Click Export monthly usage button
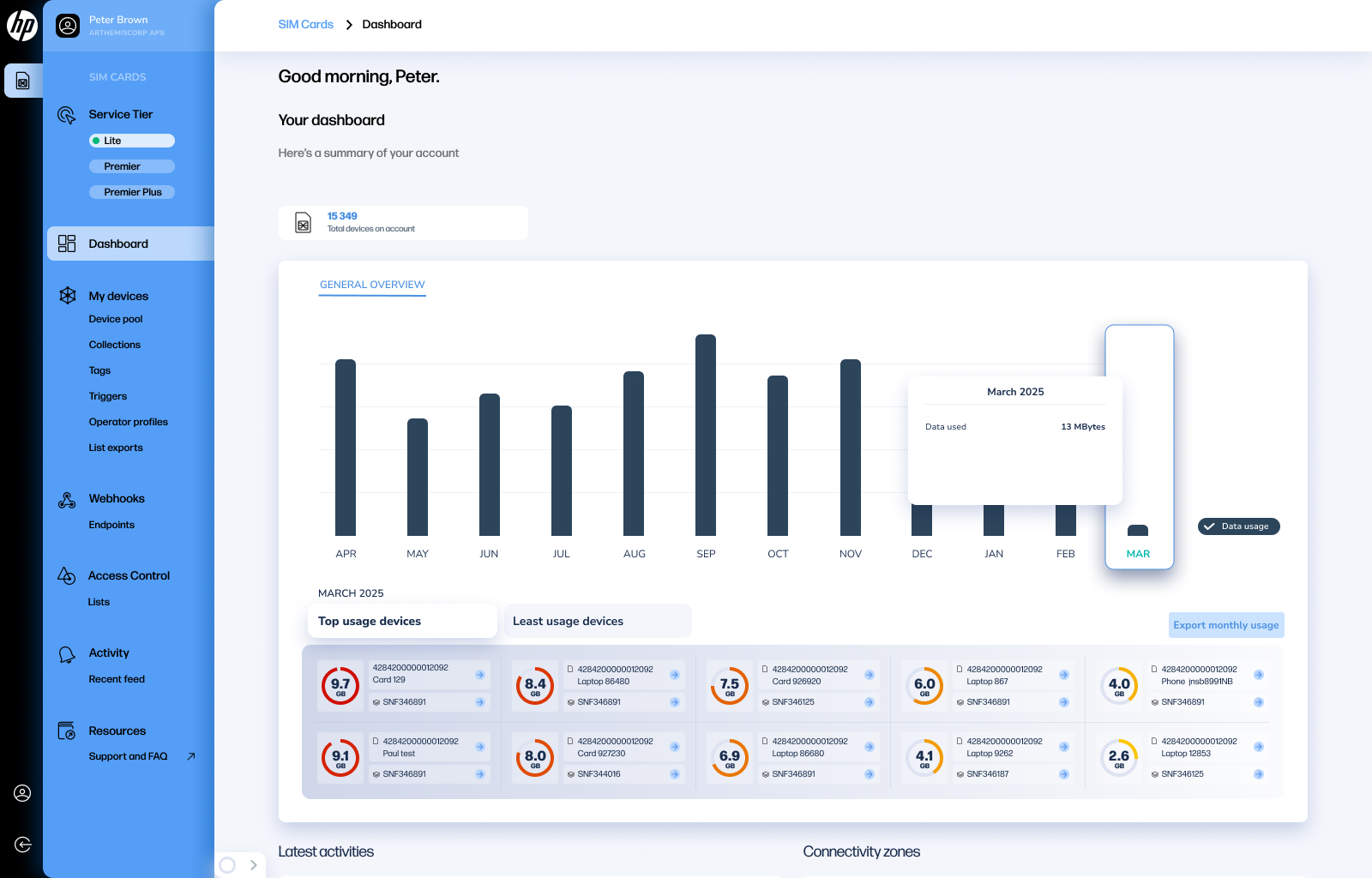 coord(1225,625)
